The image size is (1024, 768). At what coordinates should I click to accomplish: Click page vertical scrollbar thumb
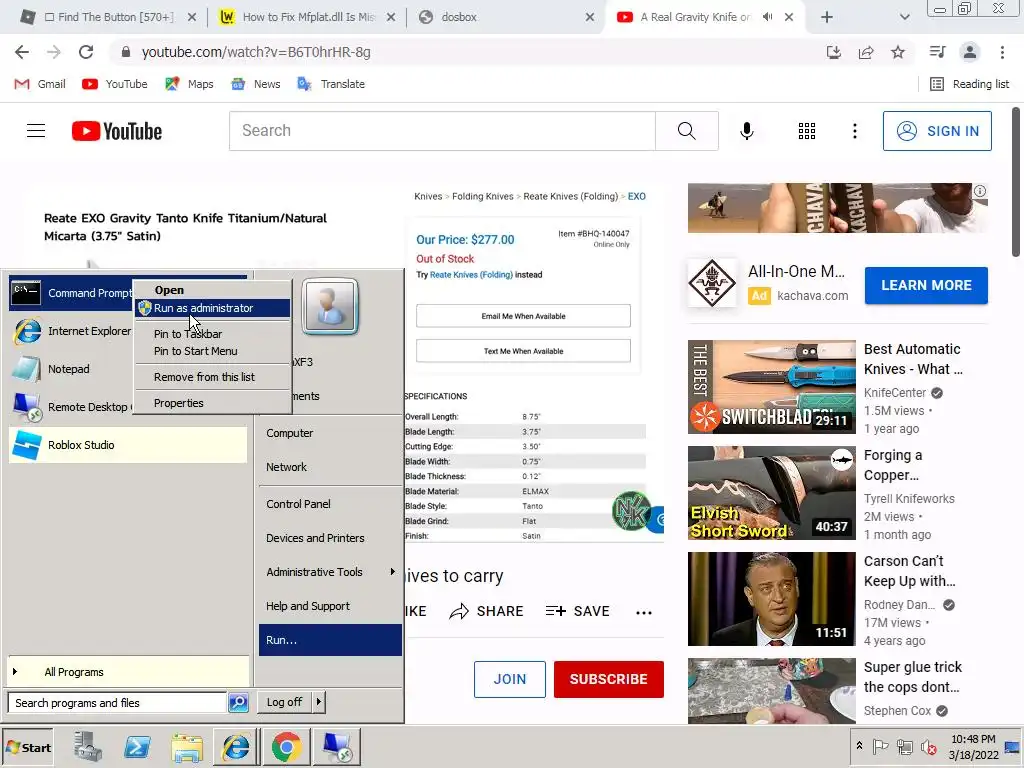coord(1016,183)
